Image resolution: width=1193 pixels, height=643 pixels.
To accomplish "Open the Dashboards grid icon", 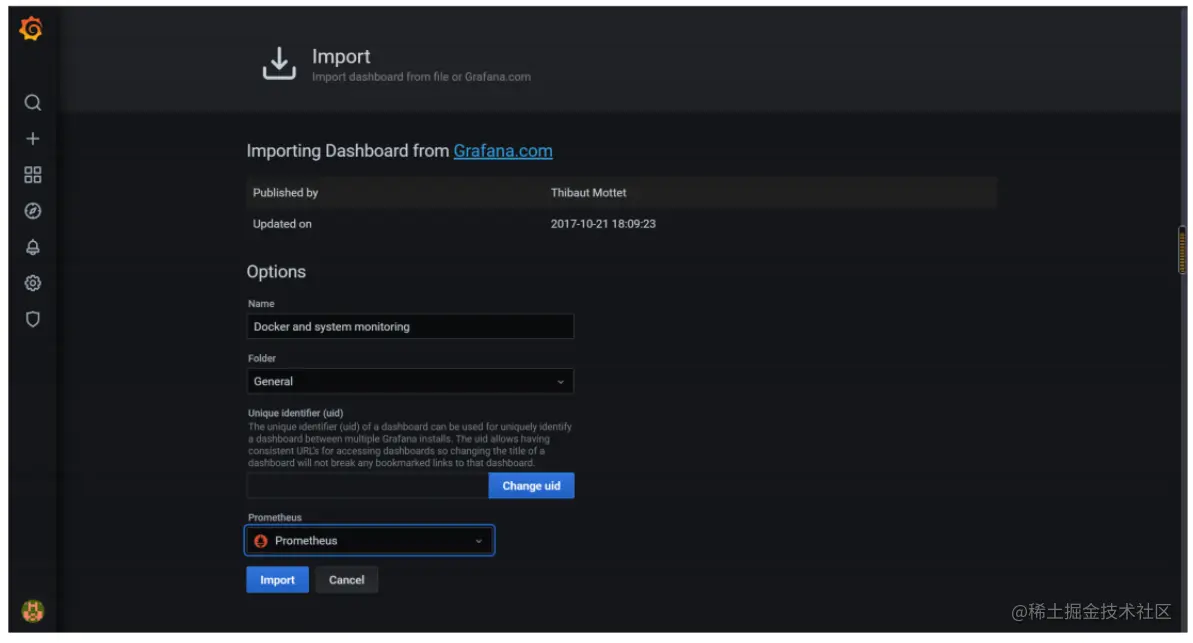I will 33,175.
